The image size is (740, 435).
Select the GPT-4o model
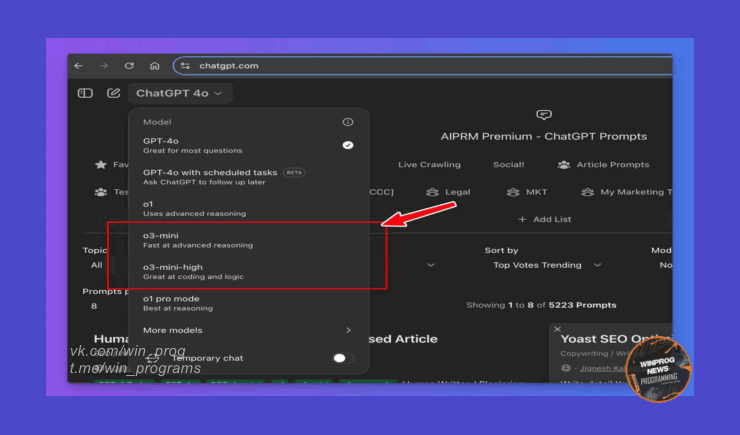(248, 145)
